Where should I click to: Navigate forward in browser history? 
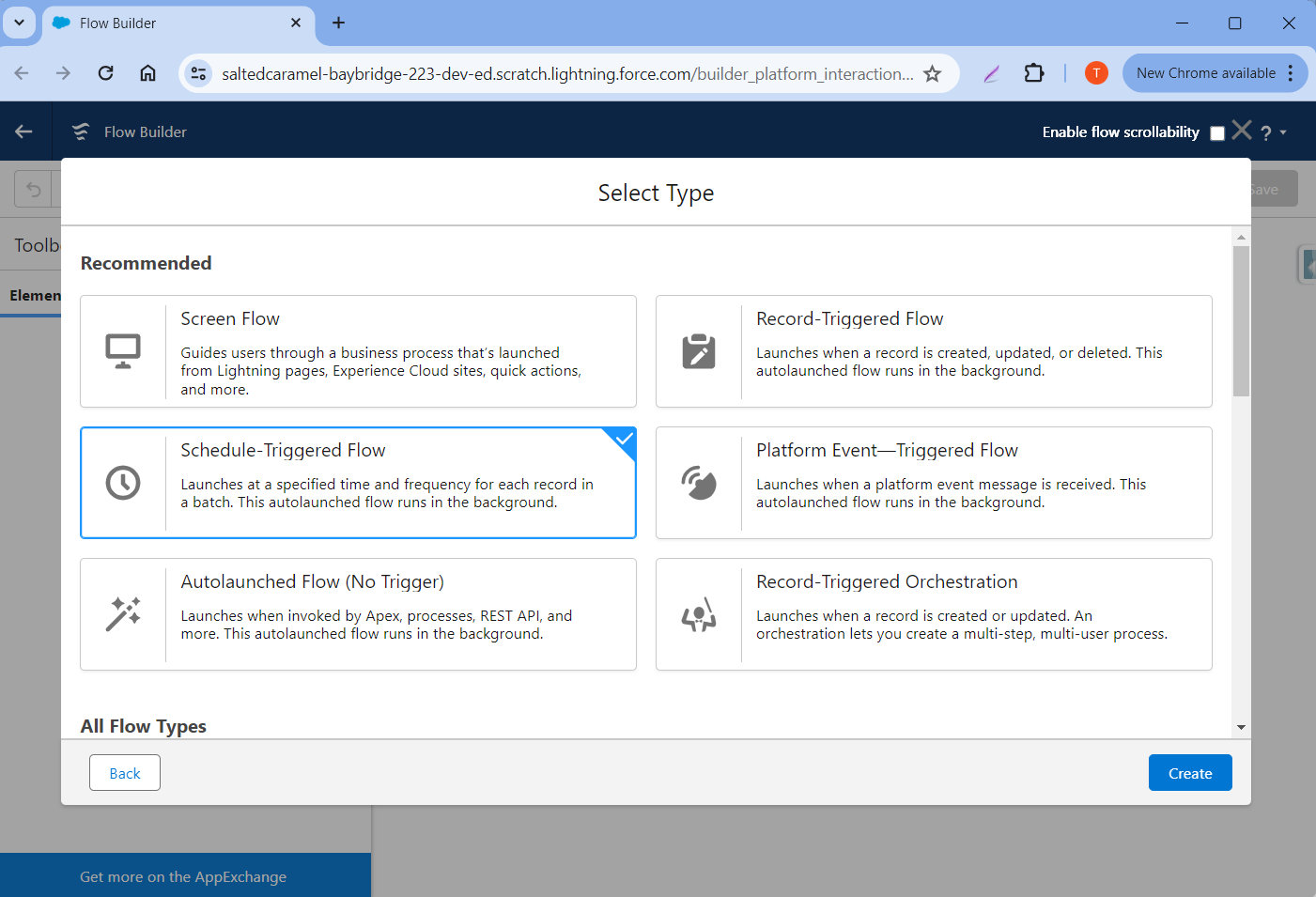coord(63,73)
